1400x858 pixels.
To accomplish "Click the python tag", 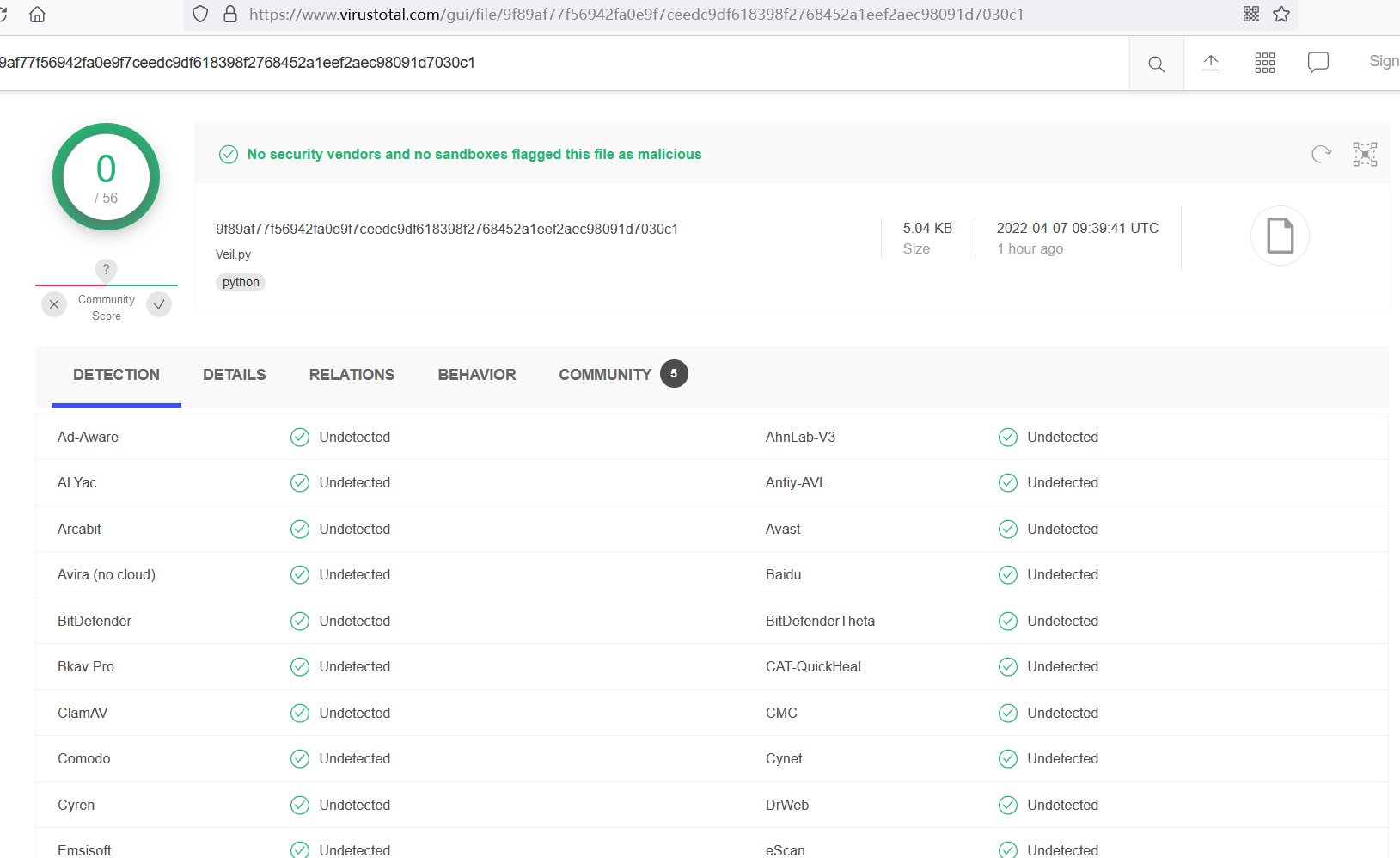I will [x=241, y=282].
